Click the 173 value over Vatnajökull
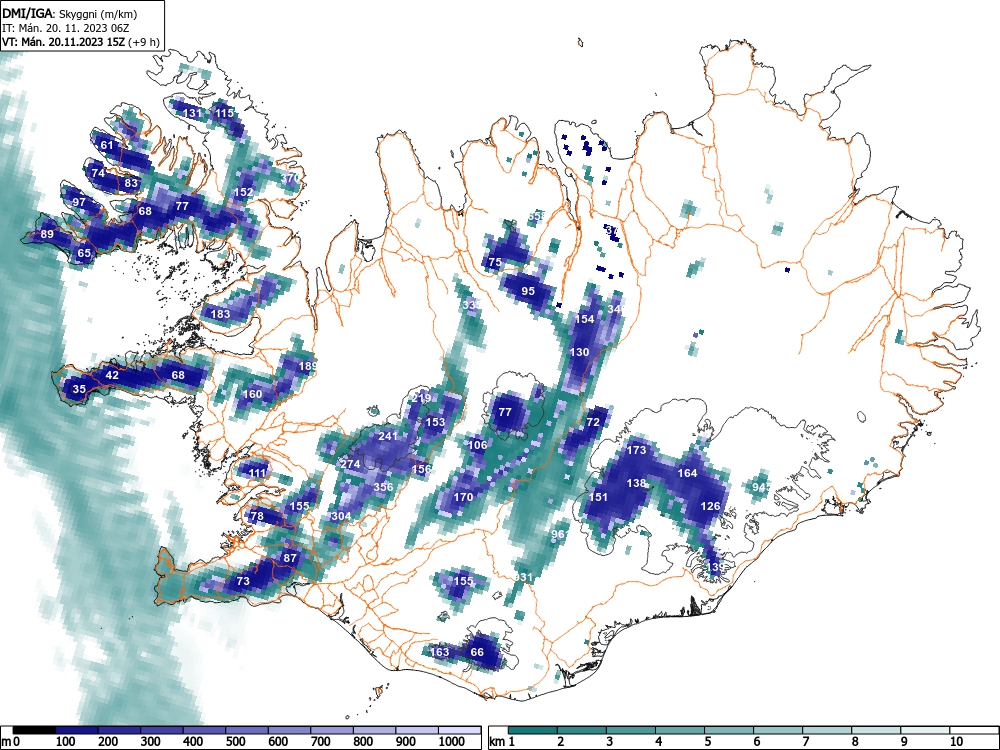1000x750 pixels. 636,450
